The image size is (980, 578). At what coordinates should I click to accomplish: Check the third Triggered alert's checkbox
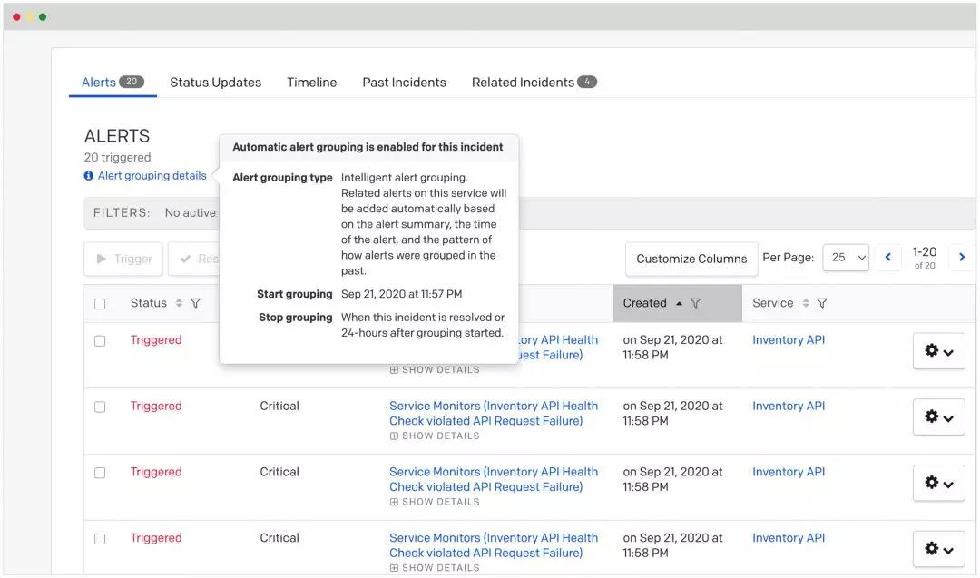(x=99, y=472)
